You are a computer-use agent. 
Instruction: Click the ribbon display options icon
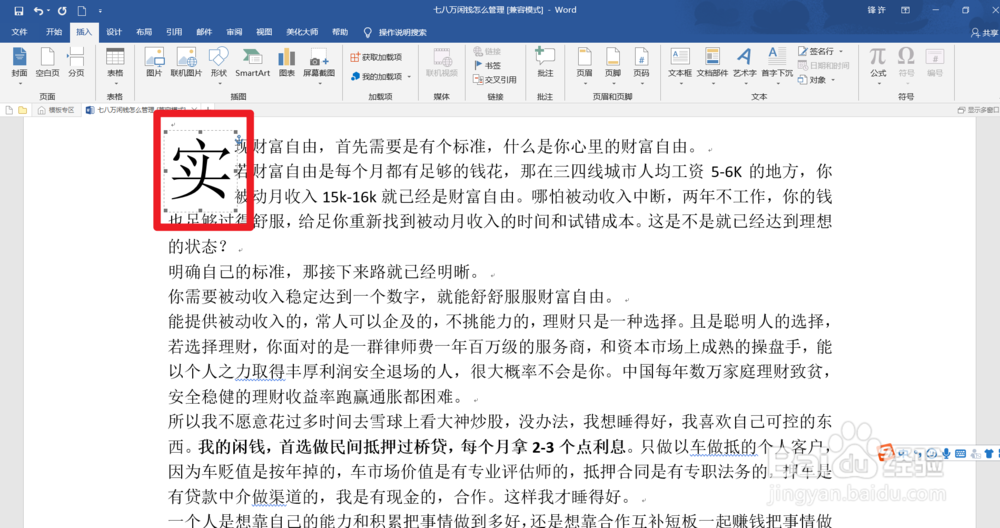[x=905, y=10]
